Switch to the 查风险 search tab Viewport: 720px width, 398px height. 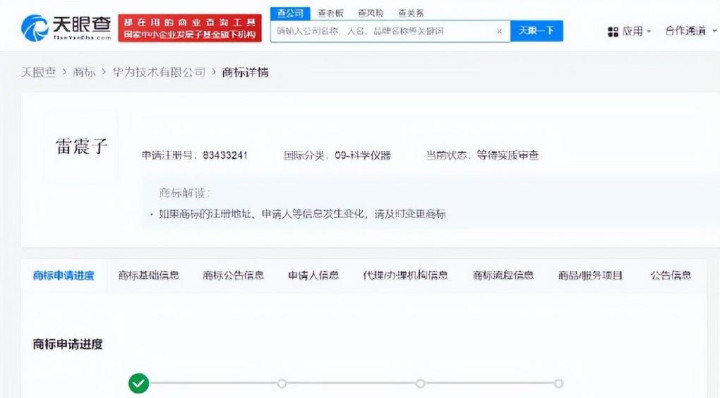[x=371, y=13]
